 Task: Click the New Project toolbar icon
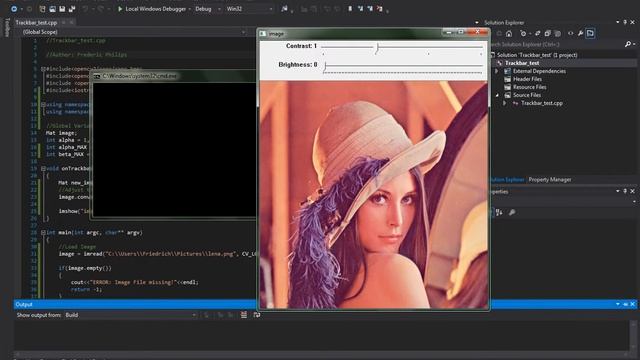[42, 9]
